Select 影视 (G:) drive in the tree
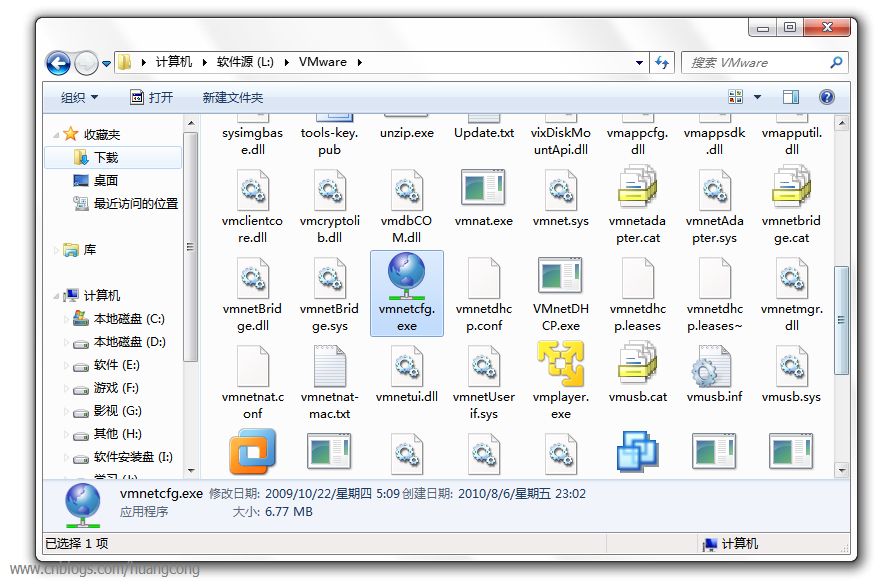The image size is (881, 587). point(107,411)
